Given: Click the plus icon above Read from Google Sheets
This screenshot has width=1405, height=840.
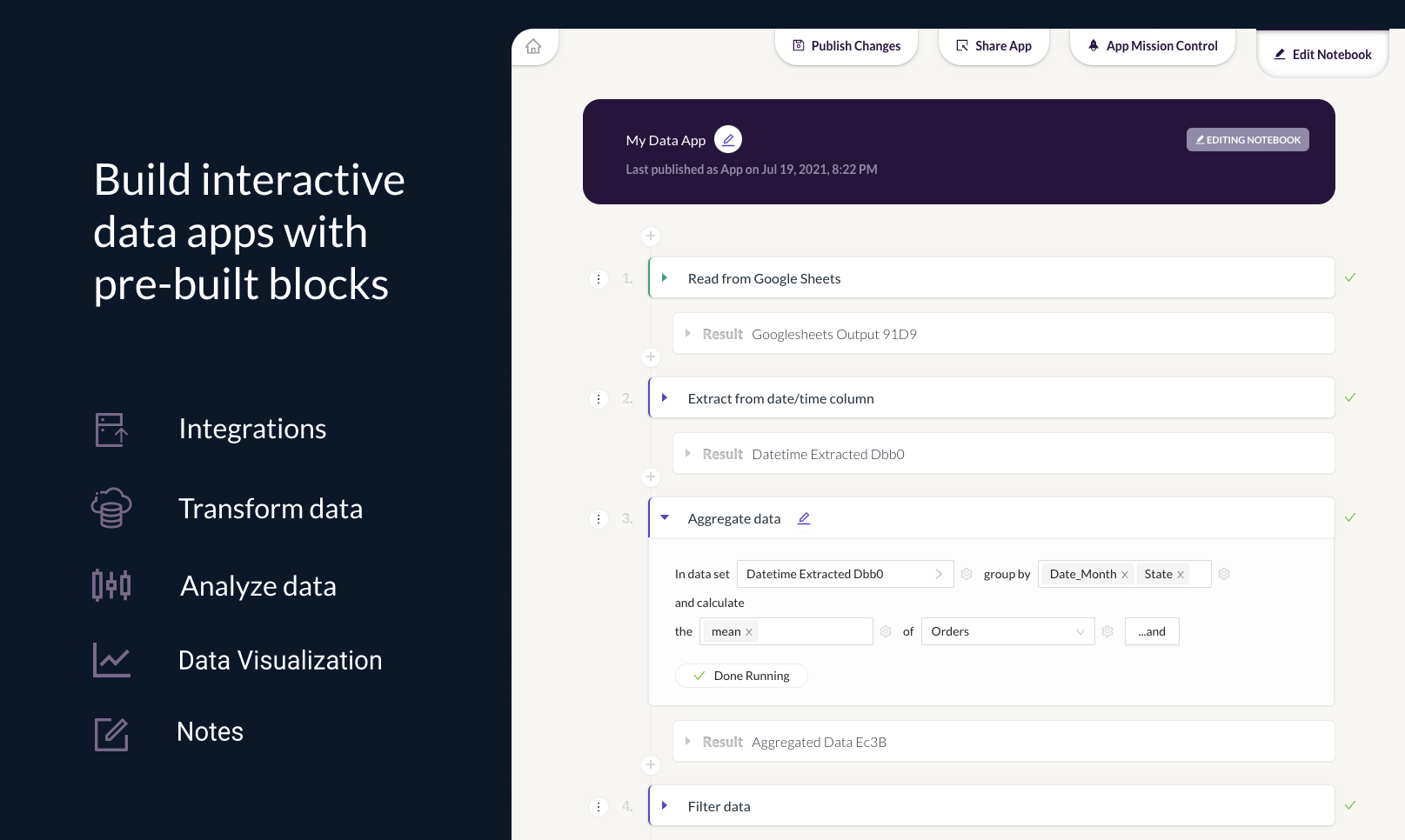Looking at the screenshot, I should (651, 237).
